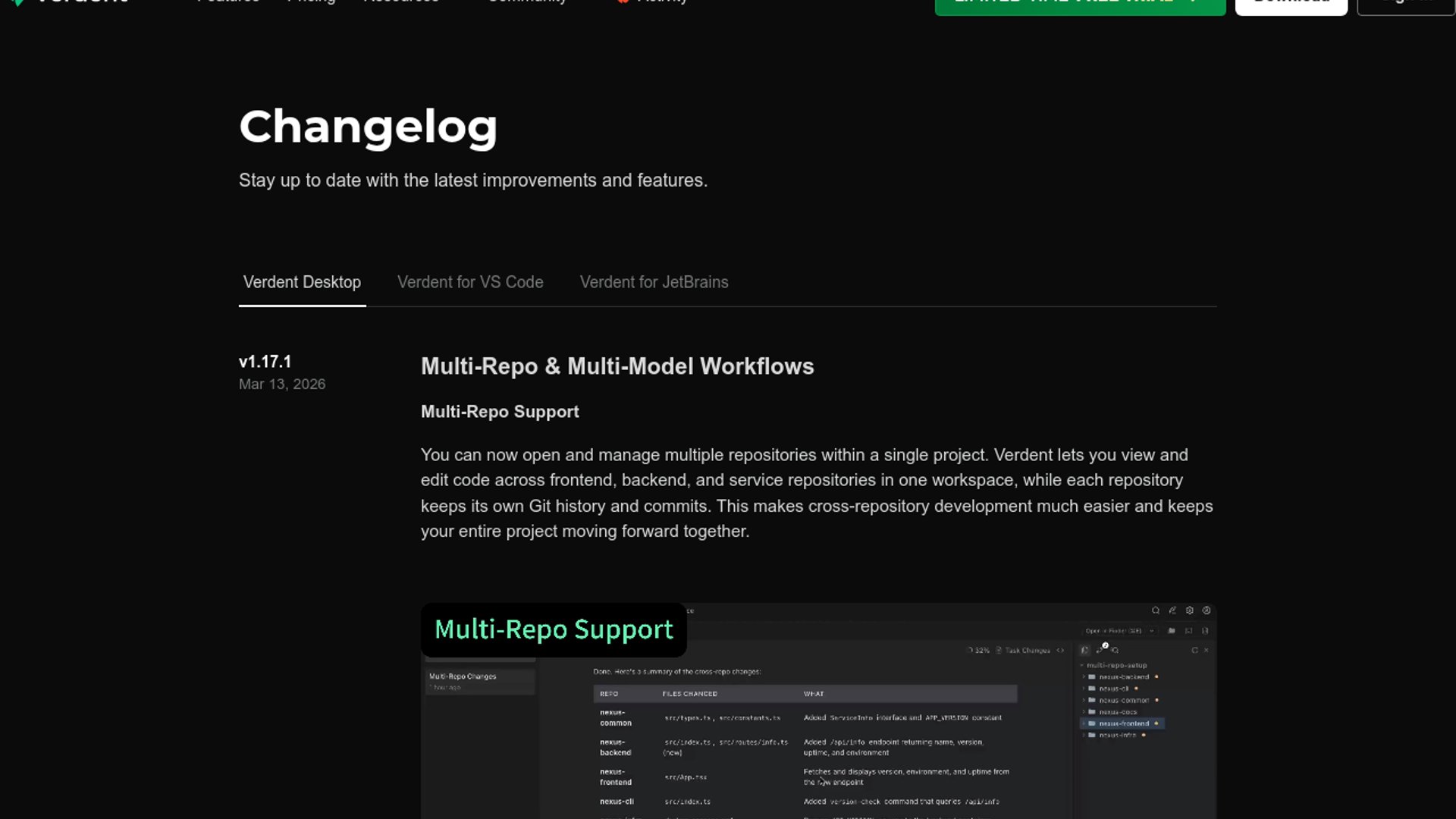Click the source control icon with the badge
Screen dimensions: 1456x819
(x=1100, y=650)
